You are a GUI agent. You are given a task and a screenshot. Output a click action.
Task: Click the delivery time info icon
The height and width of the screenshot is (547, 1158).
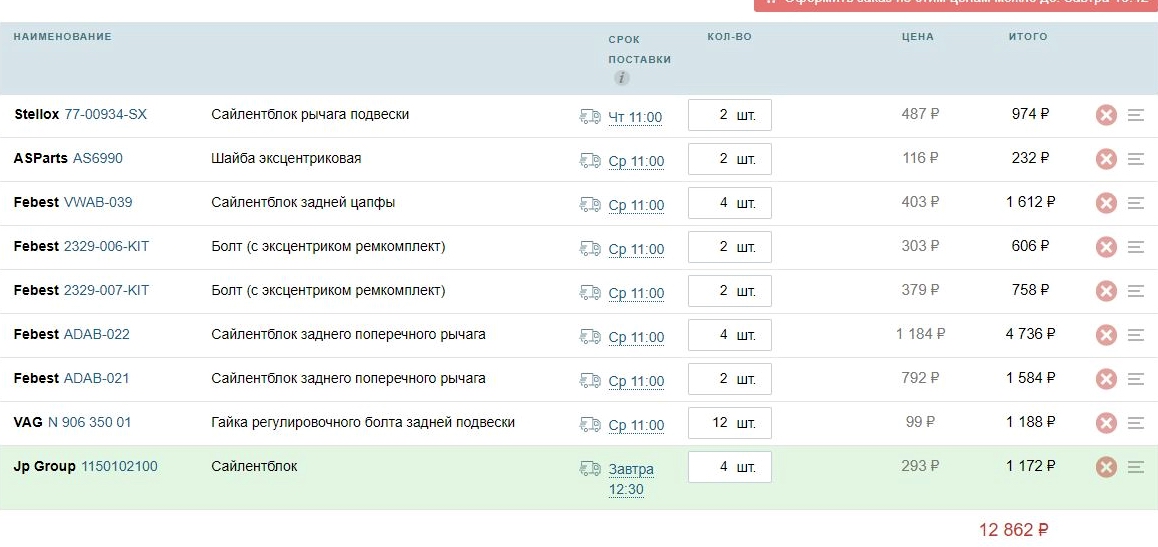click(x=621, y=78)
